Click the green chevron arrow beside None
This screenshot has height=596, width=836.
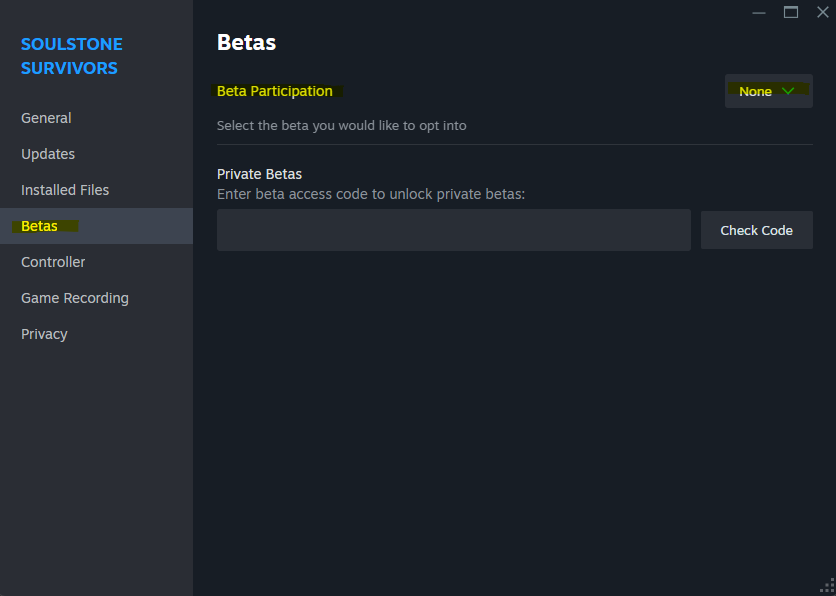[x=788, y=91]
